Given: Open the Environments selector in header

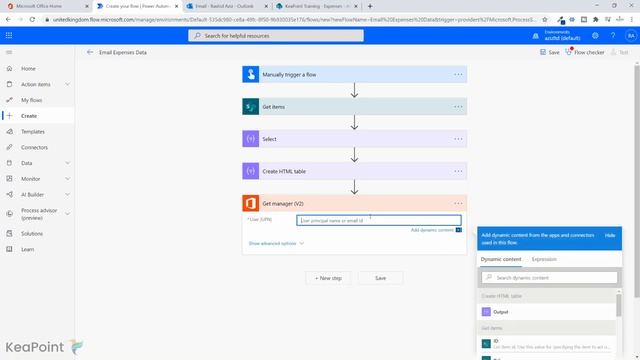Looking at the screenshot, I should pos(562,36).
